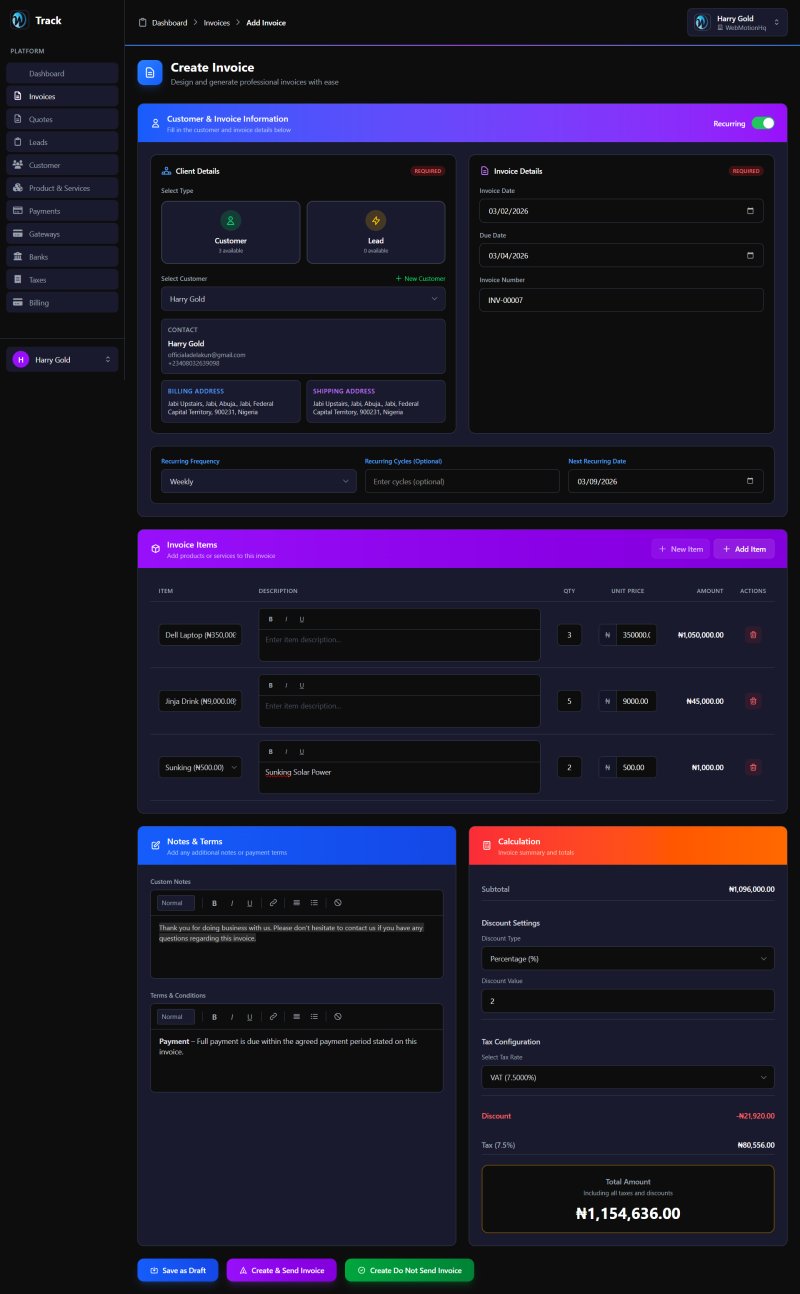This screenshot has height=1294, width=800.
Task: Click the Save as Draft button
Action: click(x=177, y=1270)
